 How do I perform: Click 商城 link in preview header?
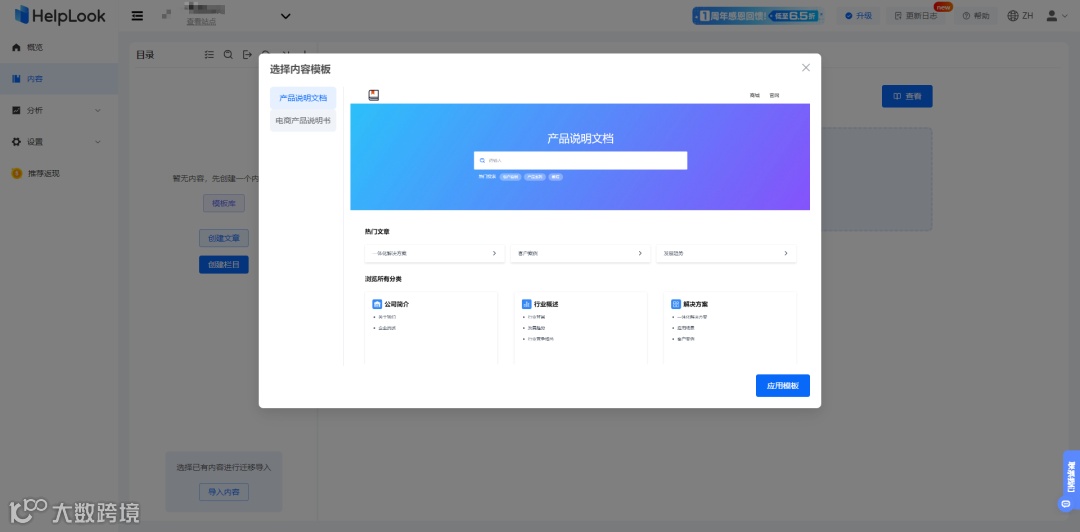[x=755, y=96]
